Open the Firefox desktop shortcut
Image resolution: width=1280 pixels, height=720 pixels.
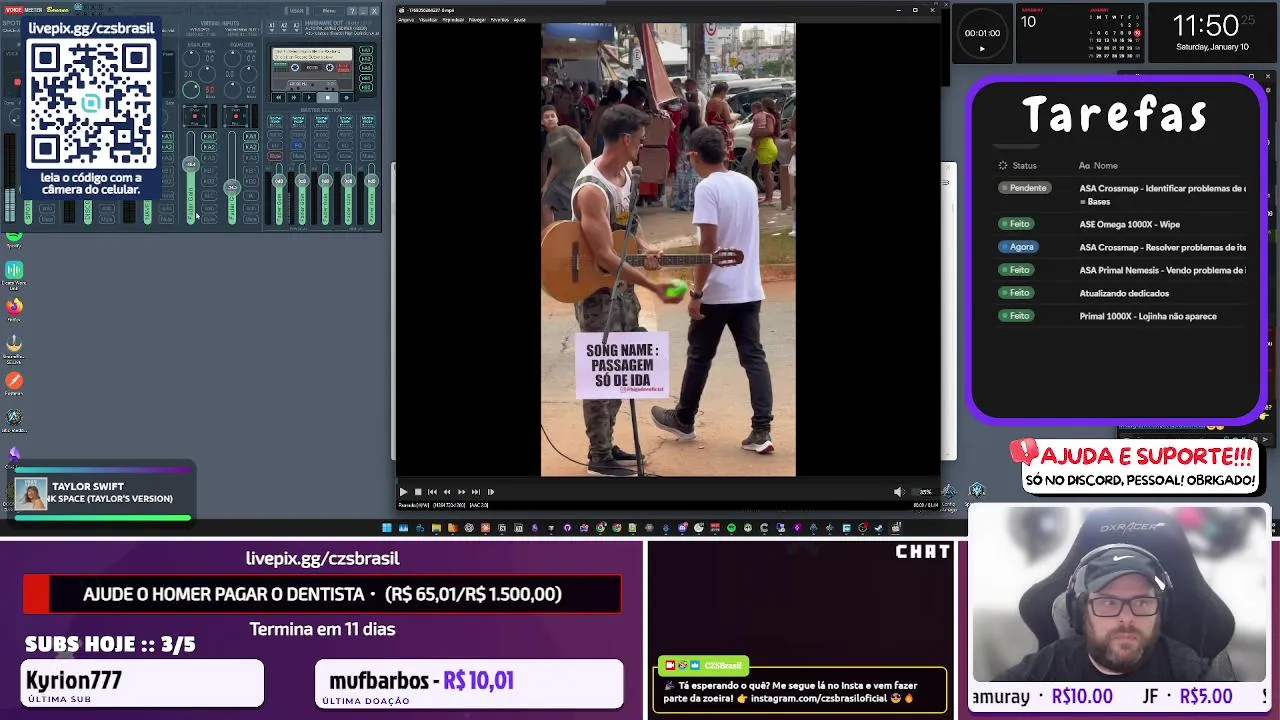pyautogui.click(x=14, y=308)
